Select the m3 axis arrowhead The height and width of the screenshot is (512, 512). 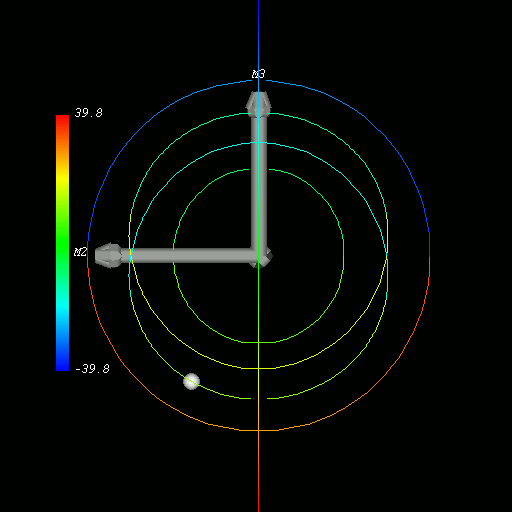(258, 104)
